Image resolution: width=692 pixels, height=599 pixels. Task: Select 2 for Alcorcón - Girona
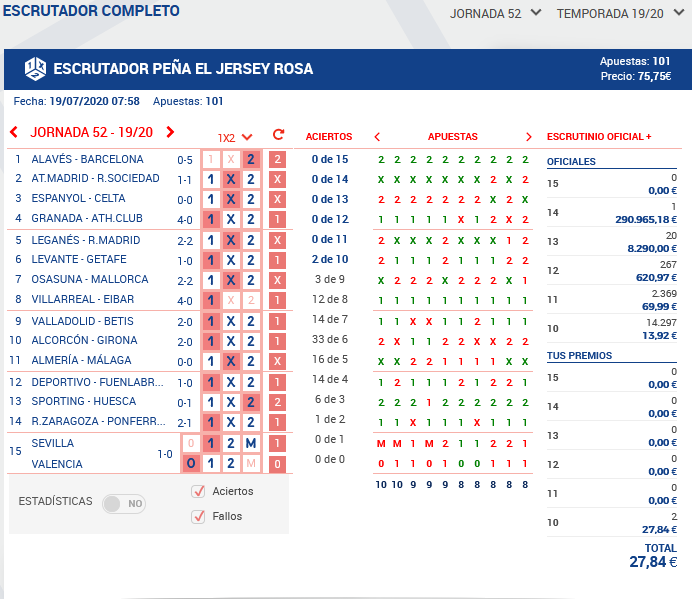251,341
